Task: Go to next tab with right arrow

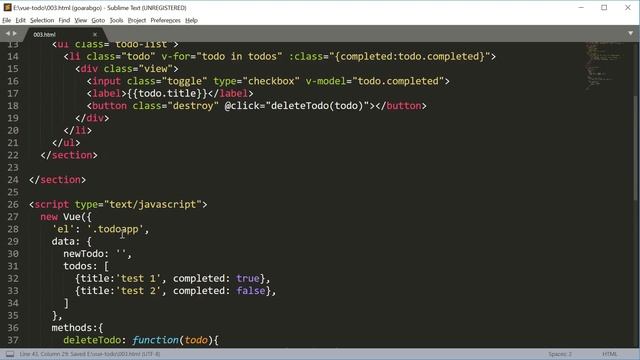Action: [x=14, y=33]
